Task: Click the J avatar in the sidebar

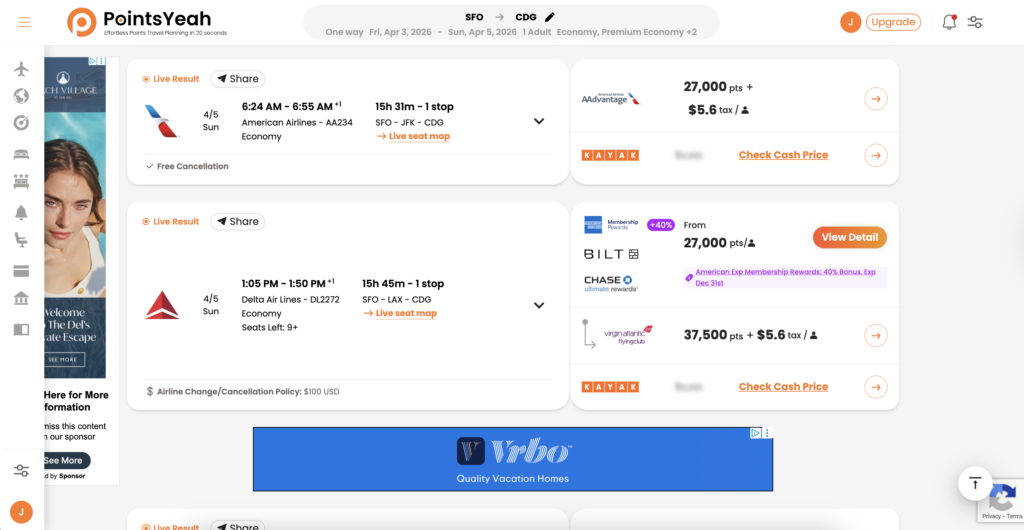Action: tap(21, 512)
